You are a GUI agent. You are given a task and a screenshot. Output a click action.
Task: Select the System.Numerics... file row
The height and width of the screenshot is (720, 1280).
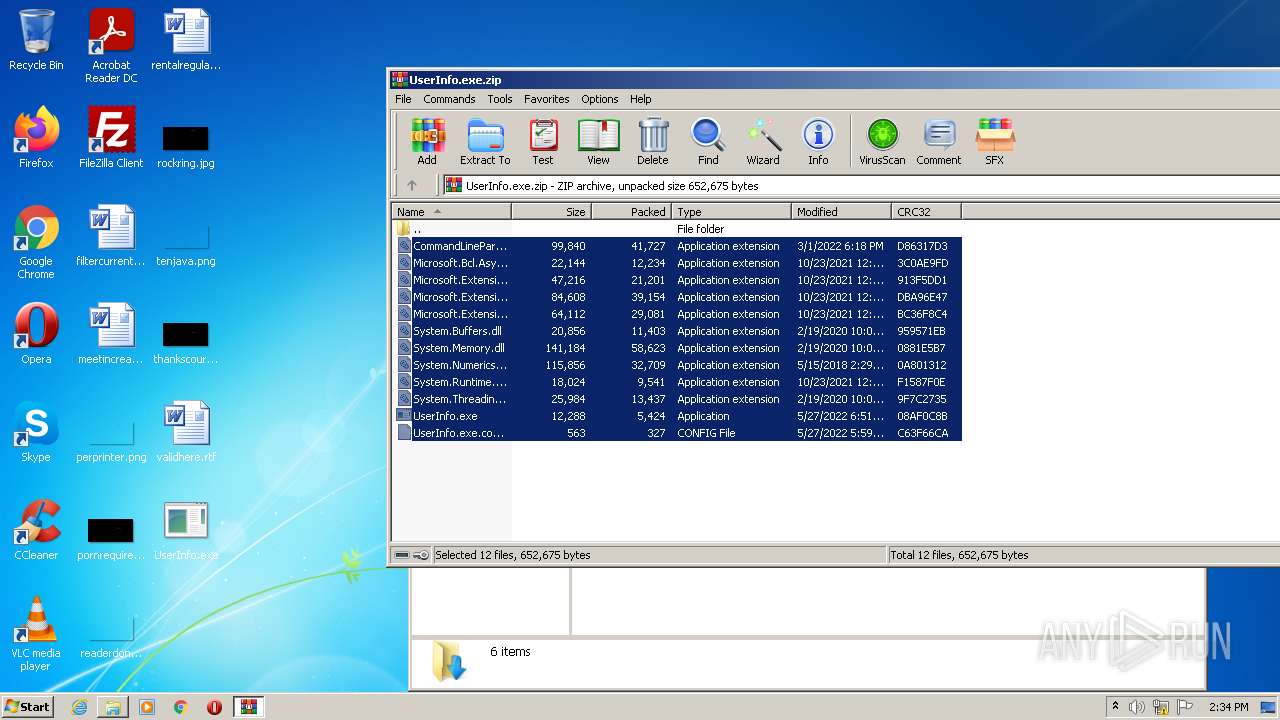(676, 365)
